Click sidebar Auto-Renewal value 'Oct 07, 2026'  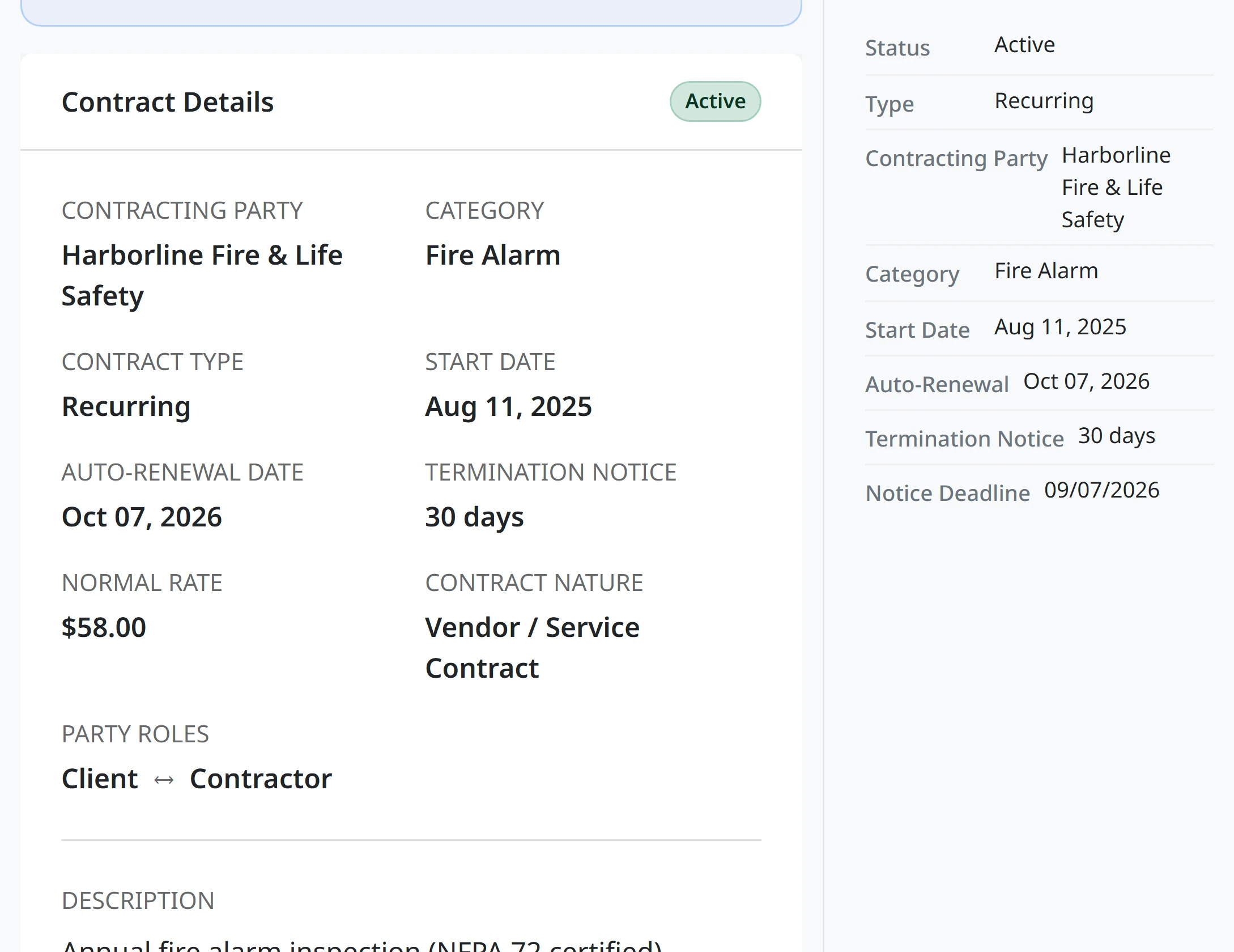[x=1086, y=381]
